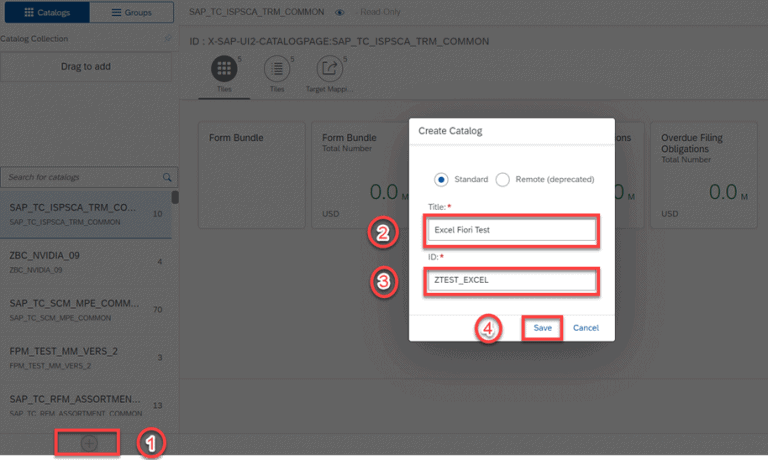Screen dimensions: 768x460
Task: Select the Standard radio button
Action: [x=441, y=179]
